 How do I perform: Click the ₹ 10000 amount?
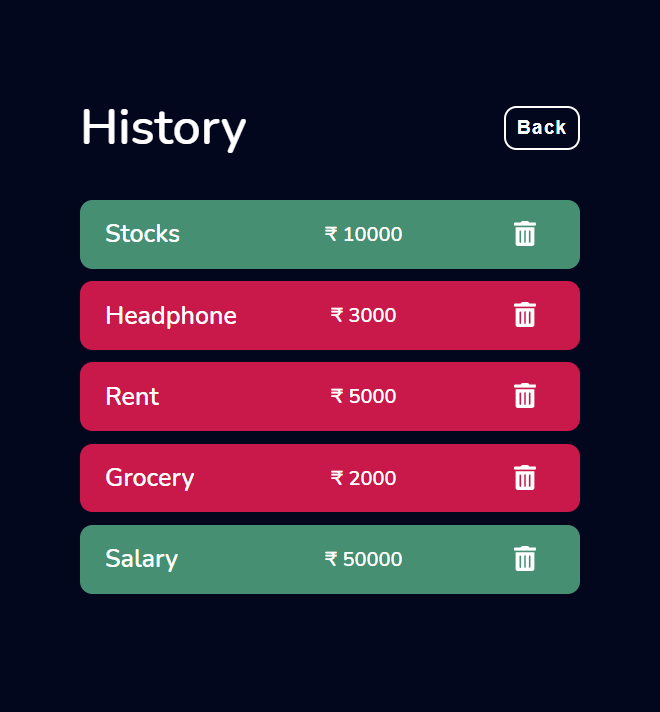pyautogui.click(x=363, y=234)
